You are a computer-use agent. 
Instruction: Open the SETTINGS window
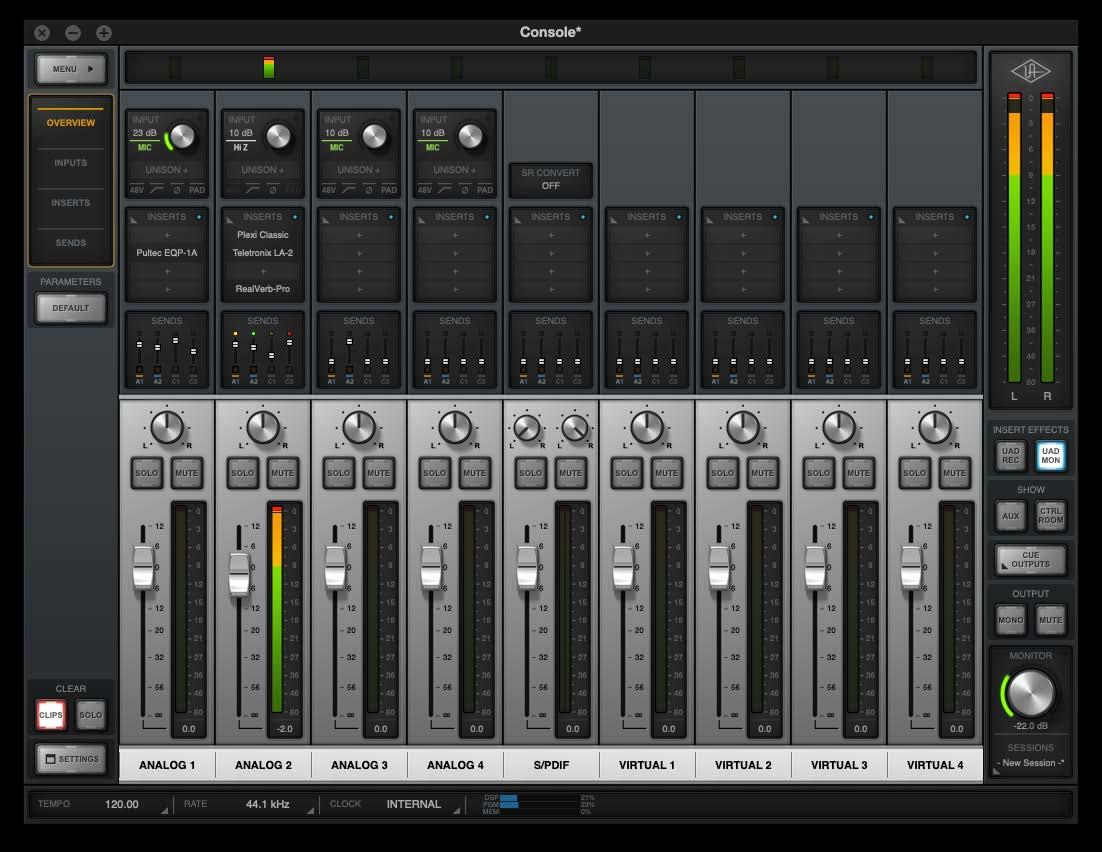coord(71,759)
